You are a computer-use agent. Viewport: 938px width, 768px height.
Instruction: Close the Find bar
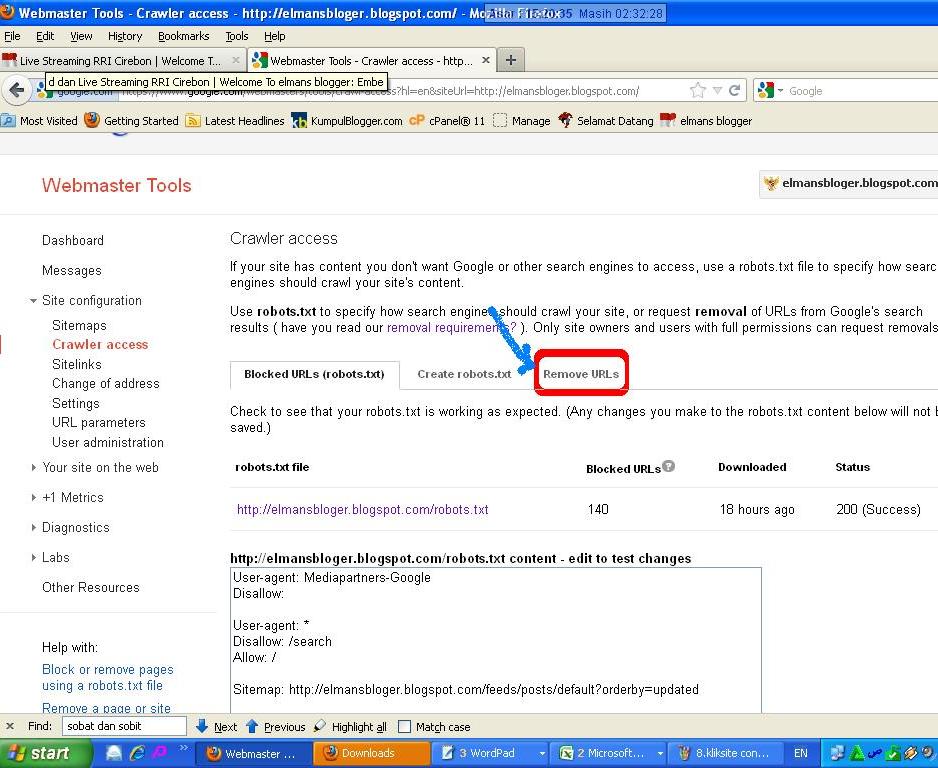pos(10,727)
